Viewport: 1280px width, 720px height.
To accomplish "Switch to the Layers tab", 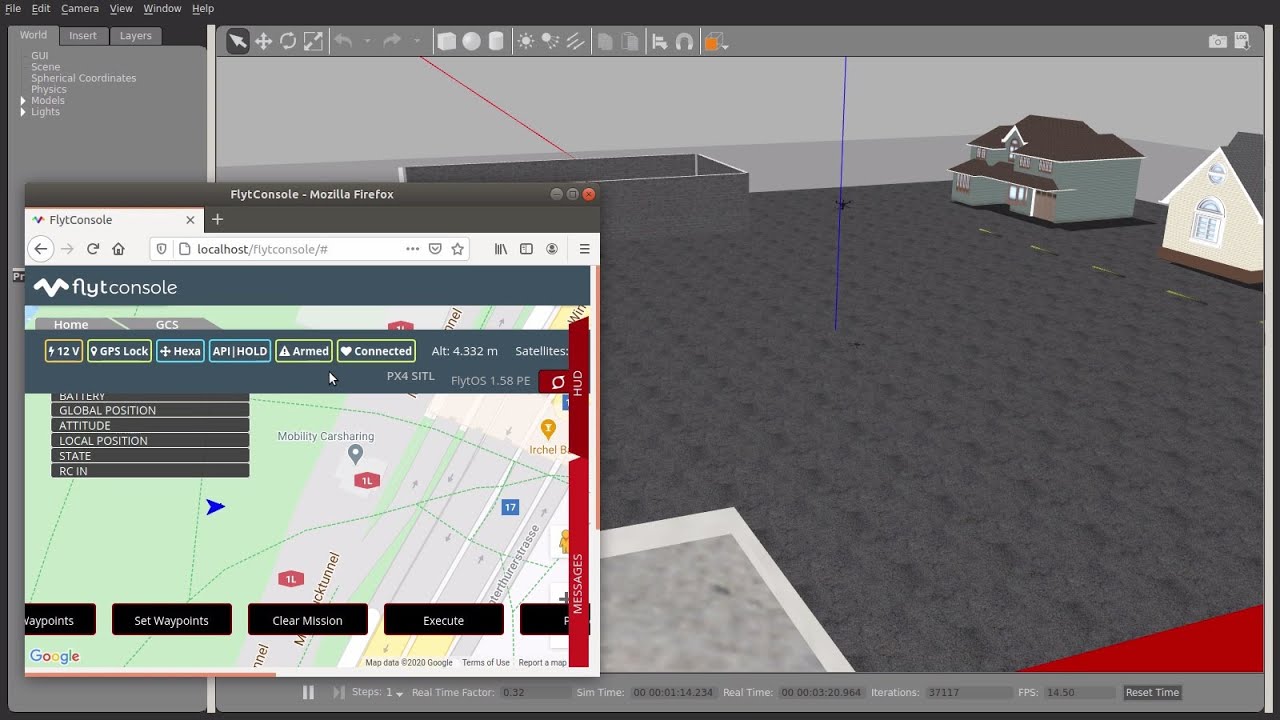I will (x=136, y=35).
